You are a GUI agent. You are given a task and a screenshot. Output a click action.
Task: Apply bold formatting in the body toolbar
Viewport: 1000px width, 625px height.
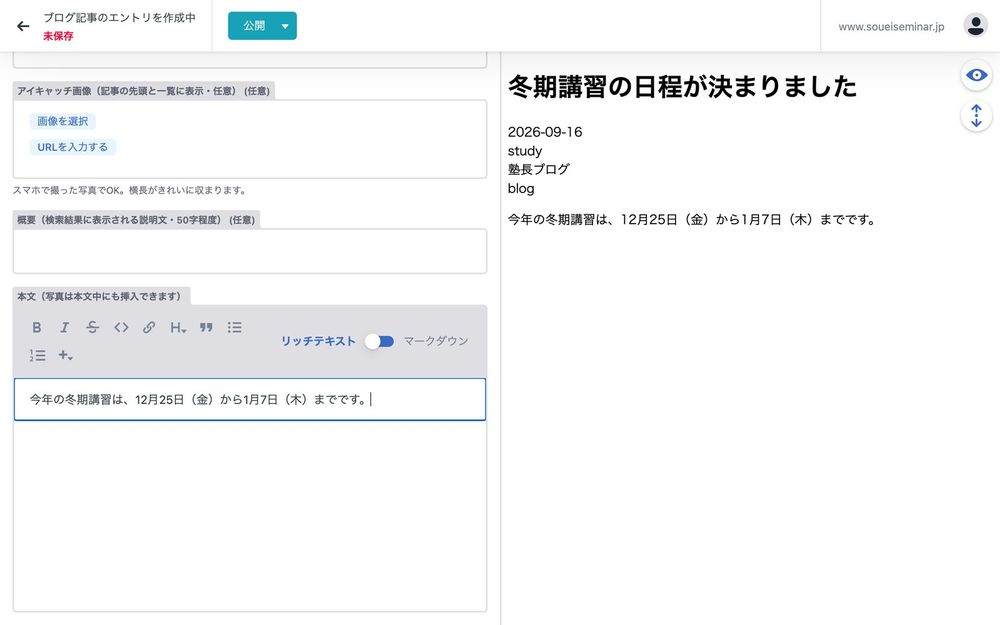(37, 327)
